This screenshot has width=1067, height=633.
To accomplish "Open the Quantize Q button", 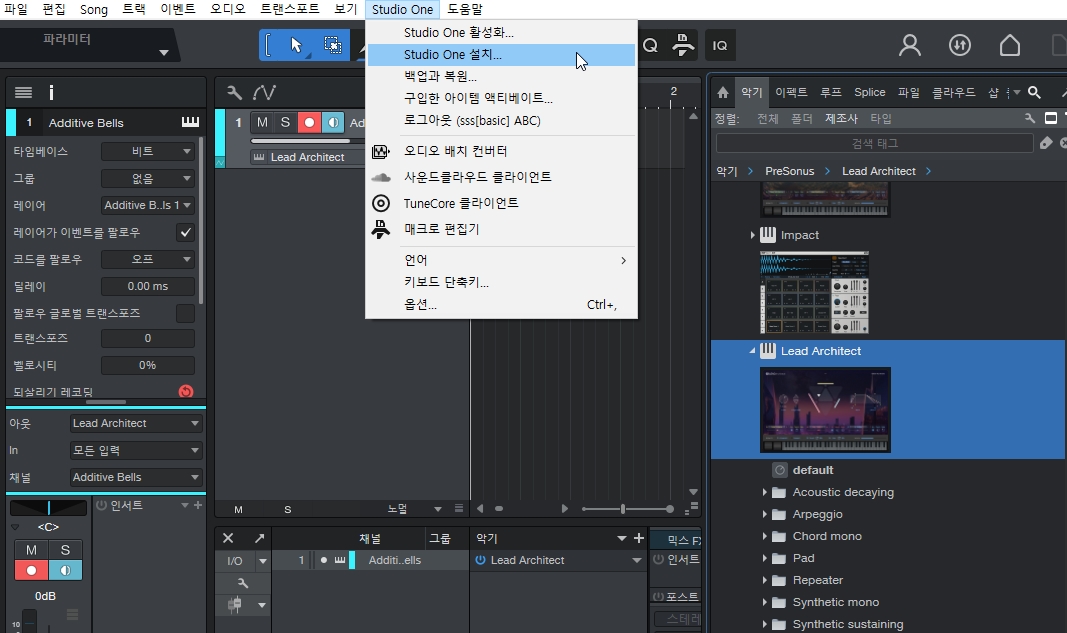I will (651, 46).
